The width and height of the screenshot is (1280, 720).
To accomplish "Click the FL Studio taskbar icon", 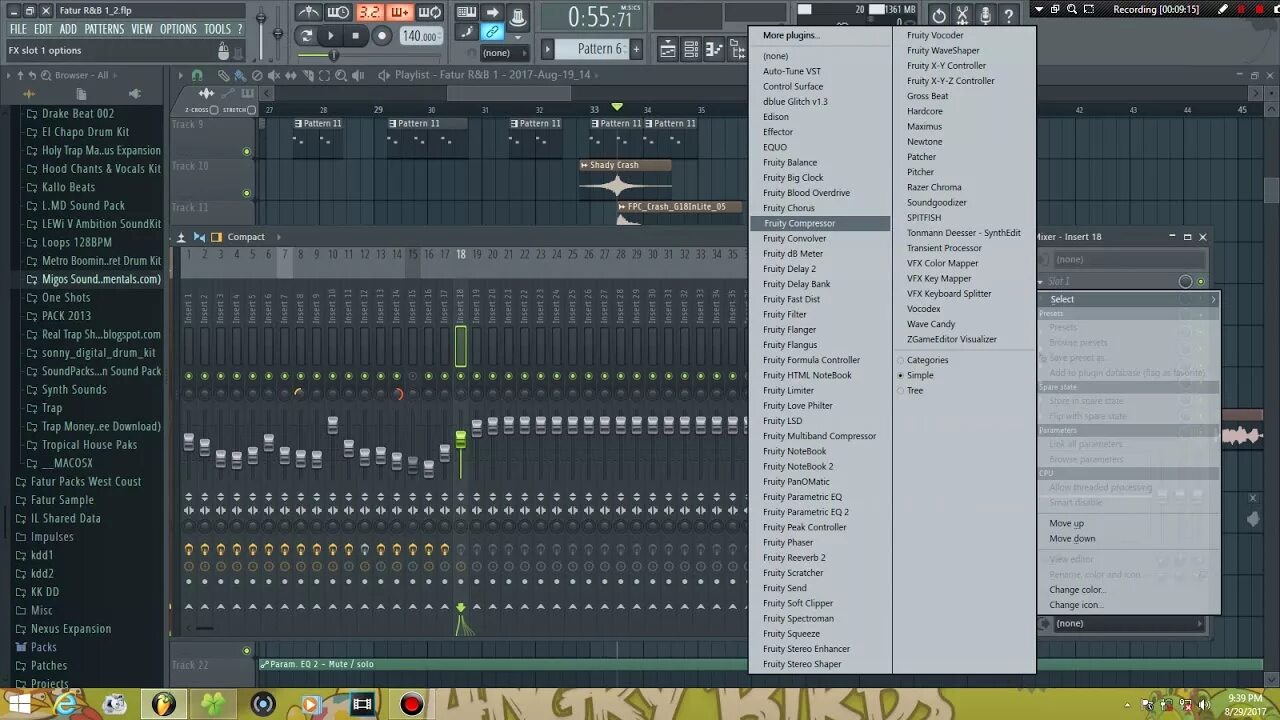I will click(163, 704).
